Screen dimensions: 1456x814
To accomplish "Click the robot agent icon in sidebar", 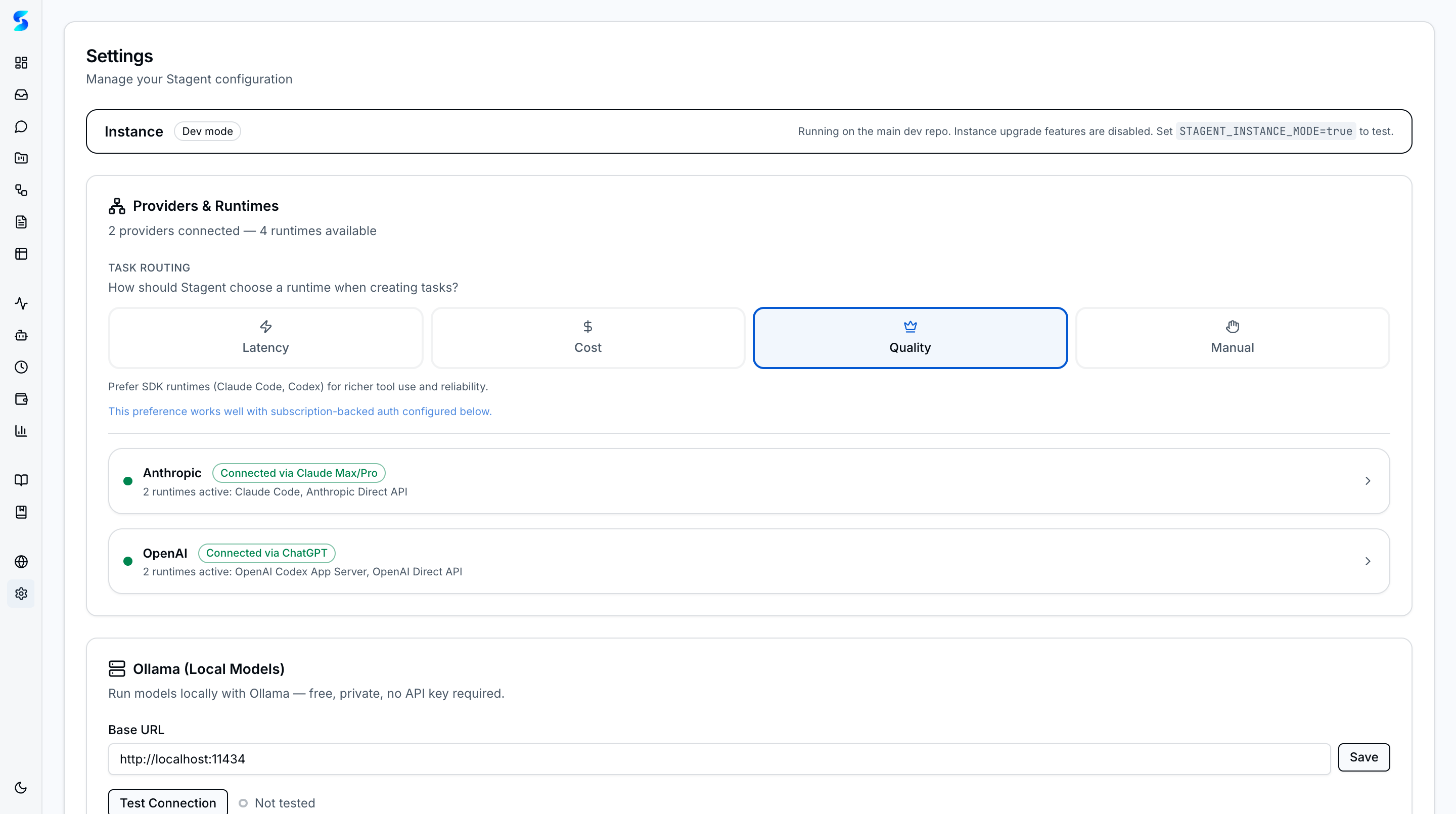I will 21,335.
